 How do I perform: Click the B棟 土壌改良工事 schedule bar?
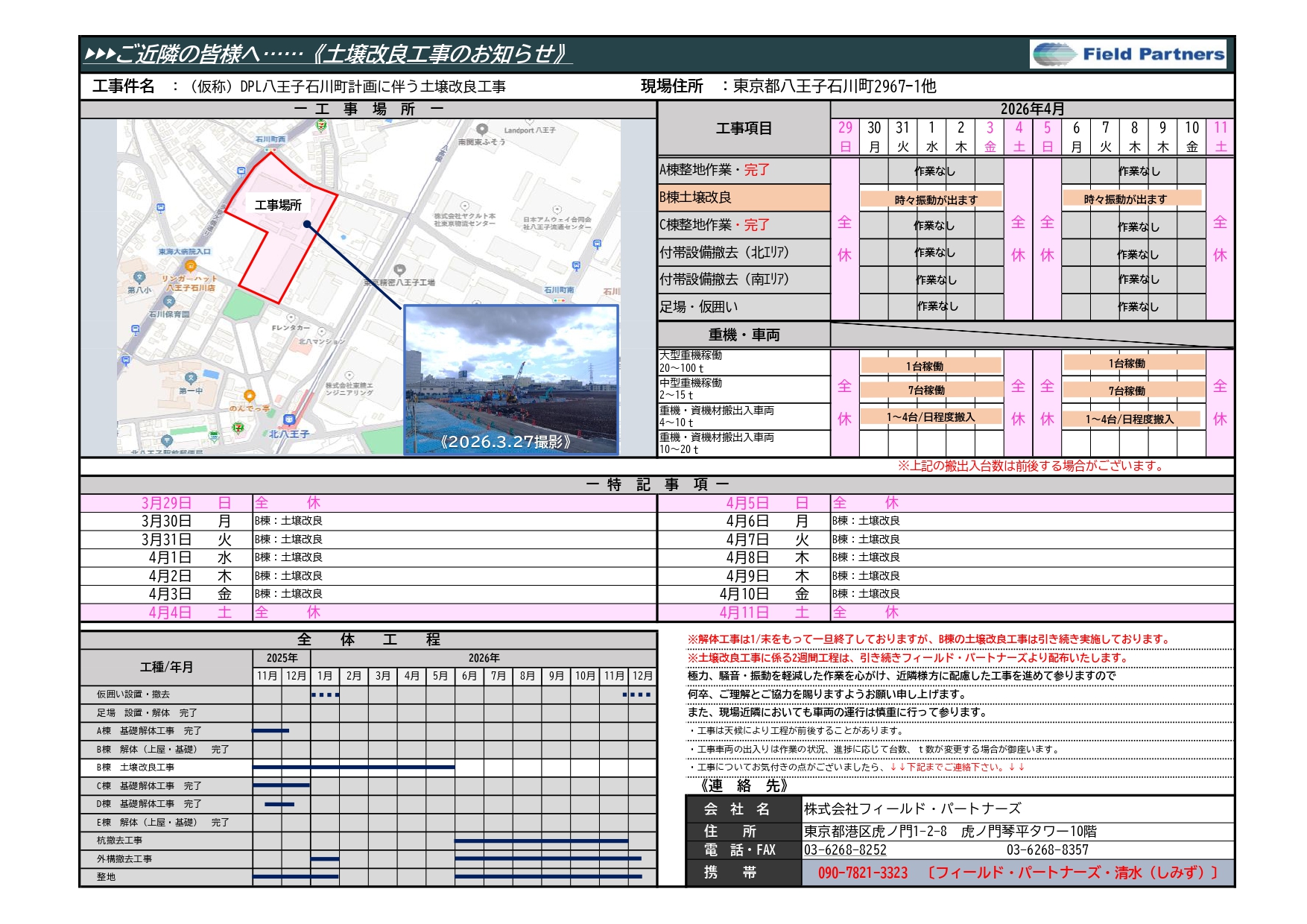353,767
